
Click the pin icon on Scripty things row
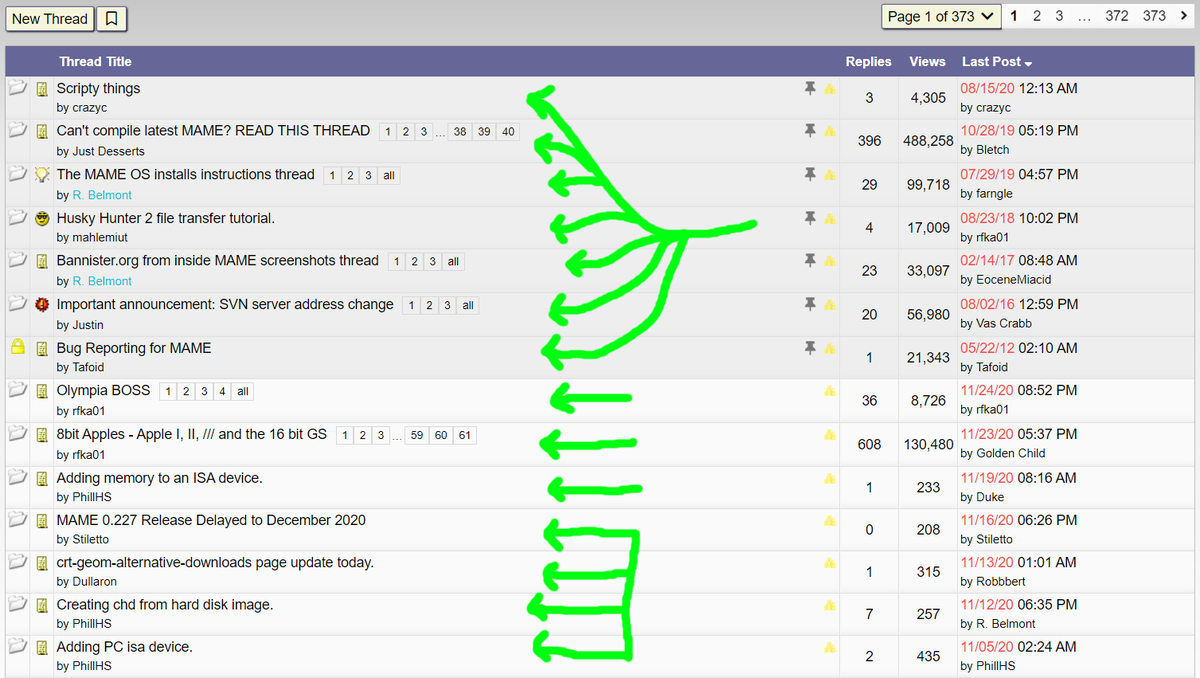pos(811,89)
